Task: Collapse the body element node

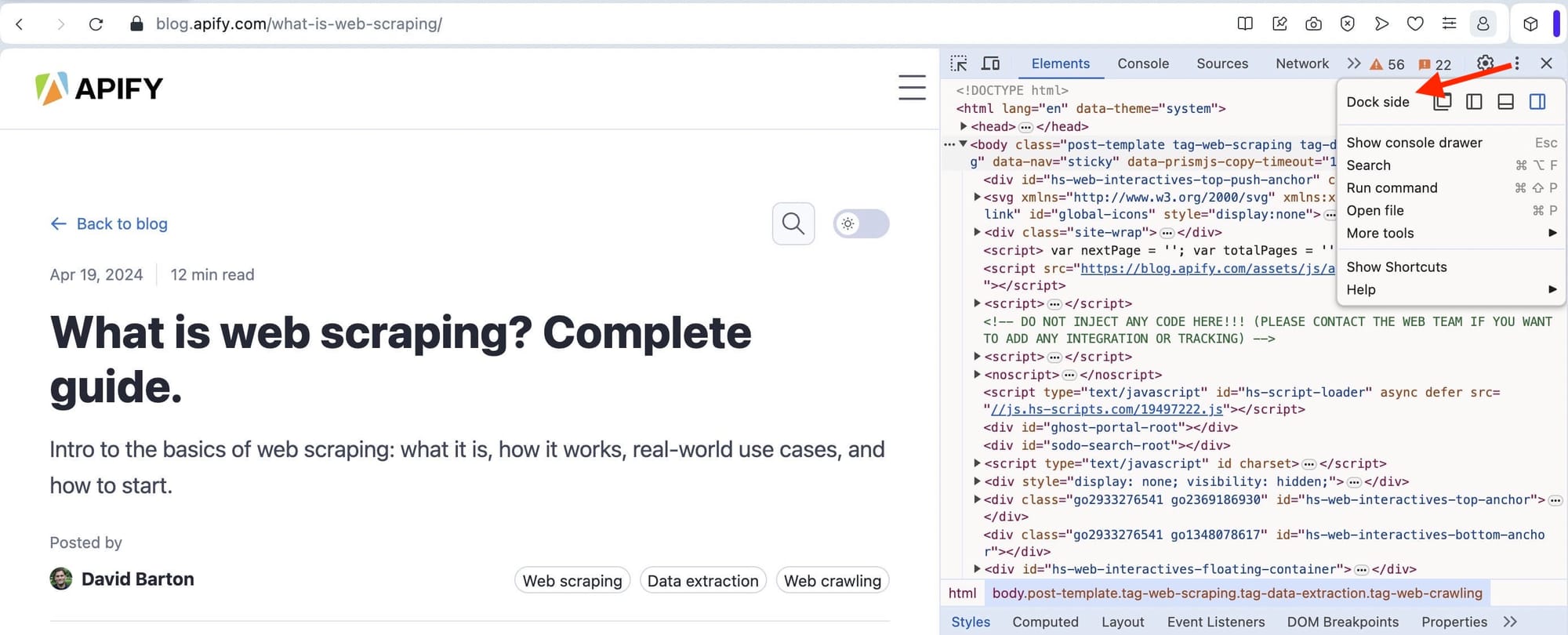Action: [x=963, y=144]
